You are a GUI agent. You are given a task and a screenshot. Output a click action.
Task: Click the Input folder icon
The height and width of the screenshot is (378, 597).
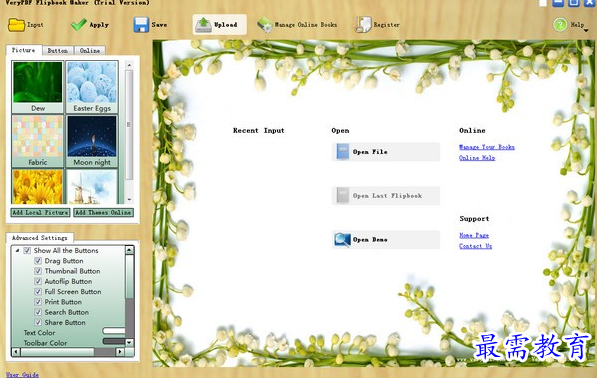16,25
